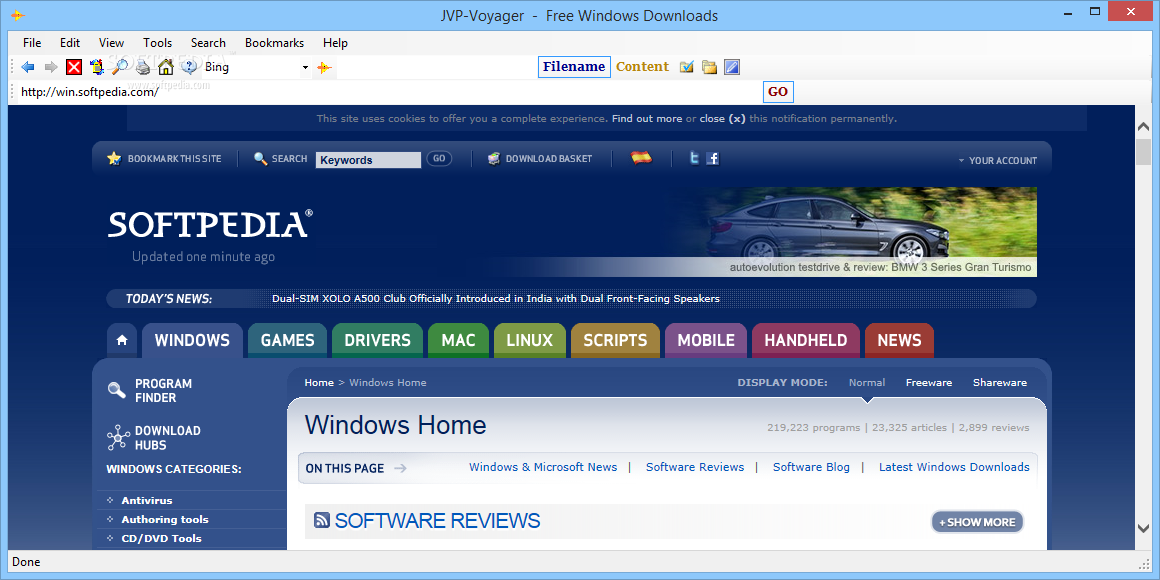
Task: Click the Download Hubs network icon
Action: coord(118,438)
